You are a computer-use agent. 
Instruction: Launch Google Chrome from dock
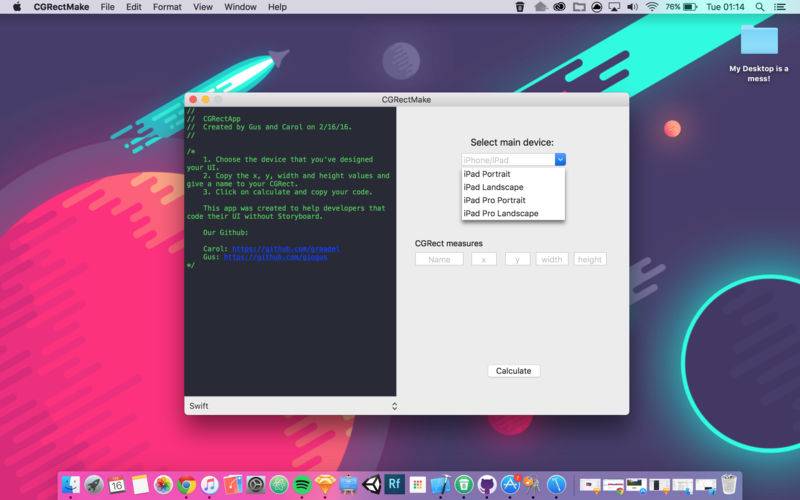186,484
